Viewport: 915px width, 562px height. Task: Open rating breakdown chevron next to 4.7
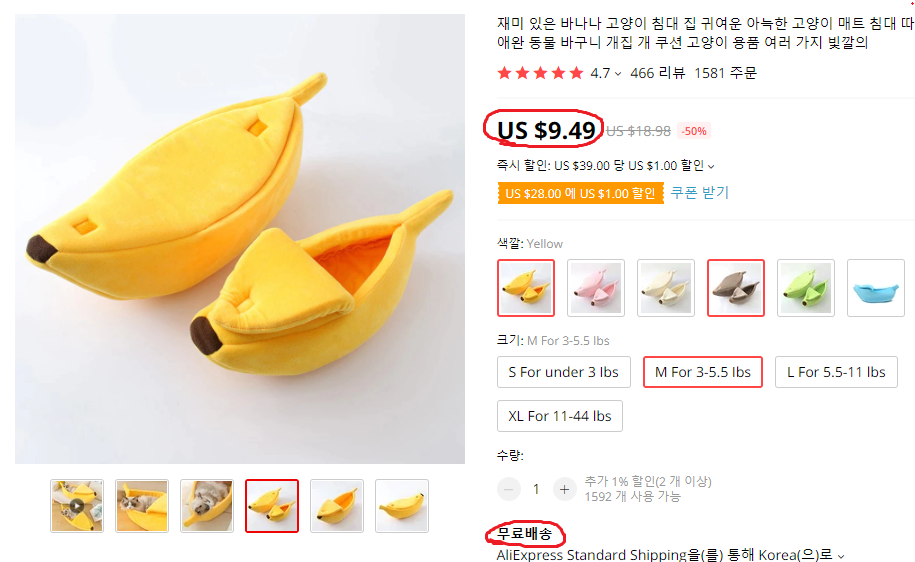(618, 74)
